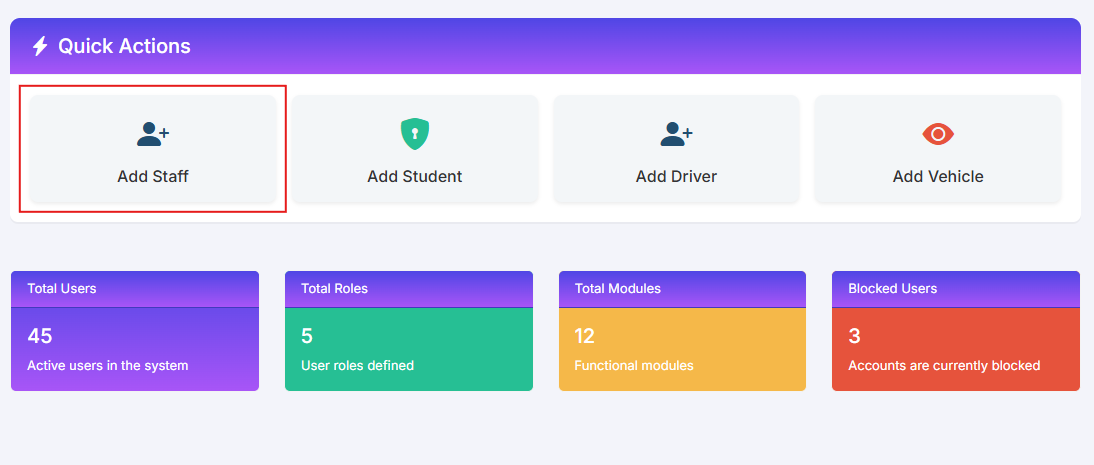Click the Add Staff user-plus icon

pos(153,134)
